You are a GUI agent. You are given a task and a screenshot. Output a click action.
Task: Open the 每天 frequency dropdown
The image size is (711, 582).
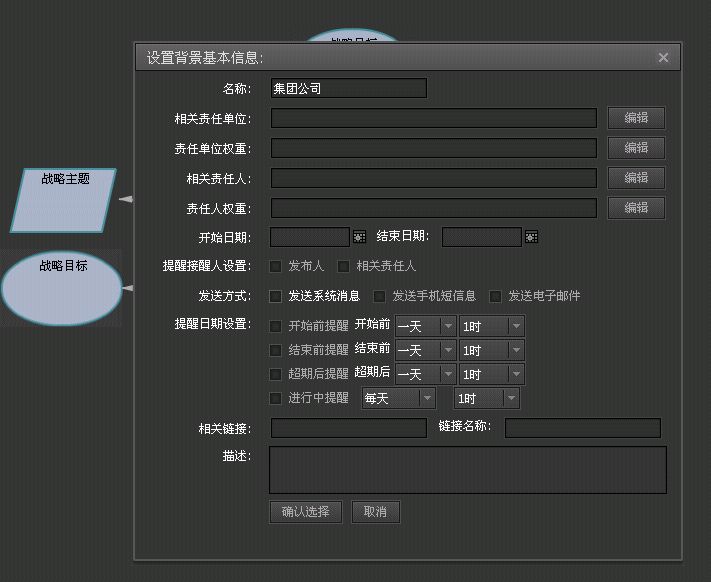point(399,398)
